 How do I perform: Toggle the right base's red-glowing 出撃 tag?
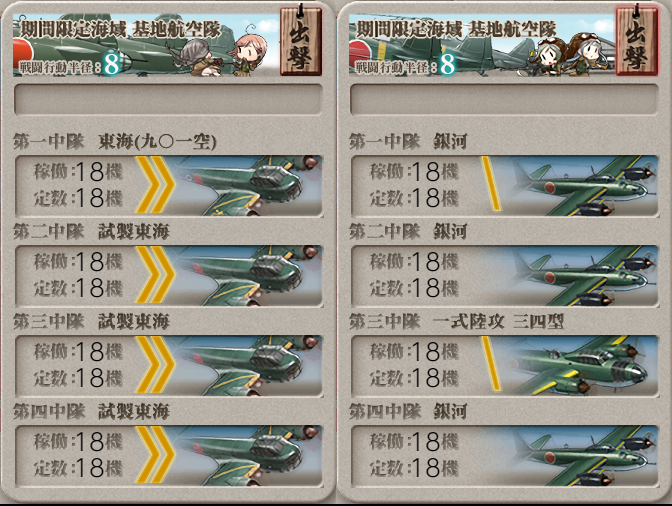637,41
